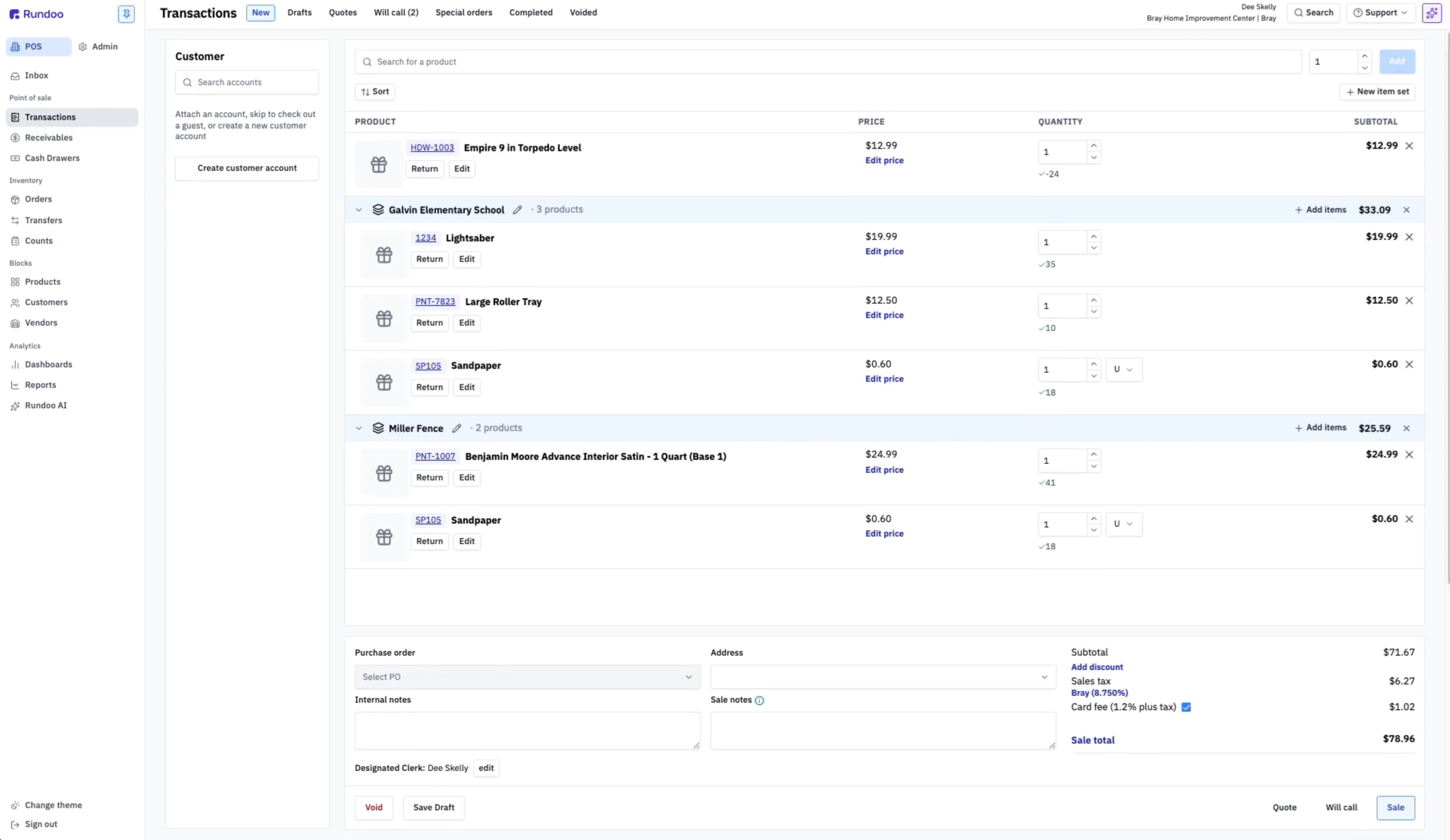This screenshot has height=840, width=1450.
Task: Switch to the Quotes tab
Action: click(x=342, y=13)
